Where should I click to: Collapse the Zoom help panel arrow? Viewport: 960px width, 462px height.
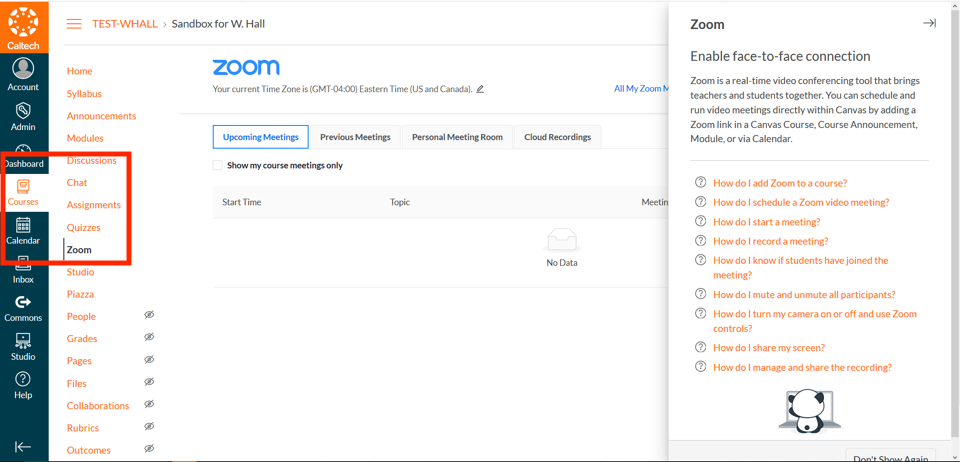(x=929, y=23)
